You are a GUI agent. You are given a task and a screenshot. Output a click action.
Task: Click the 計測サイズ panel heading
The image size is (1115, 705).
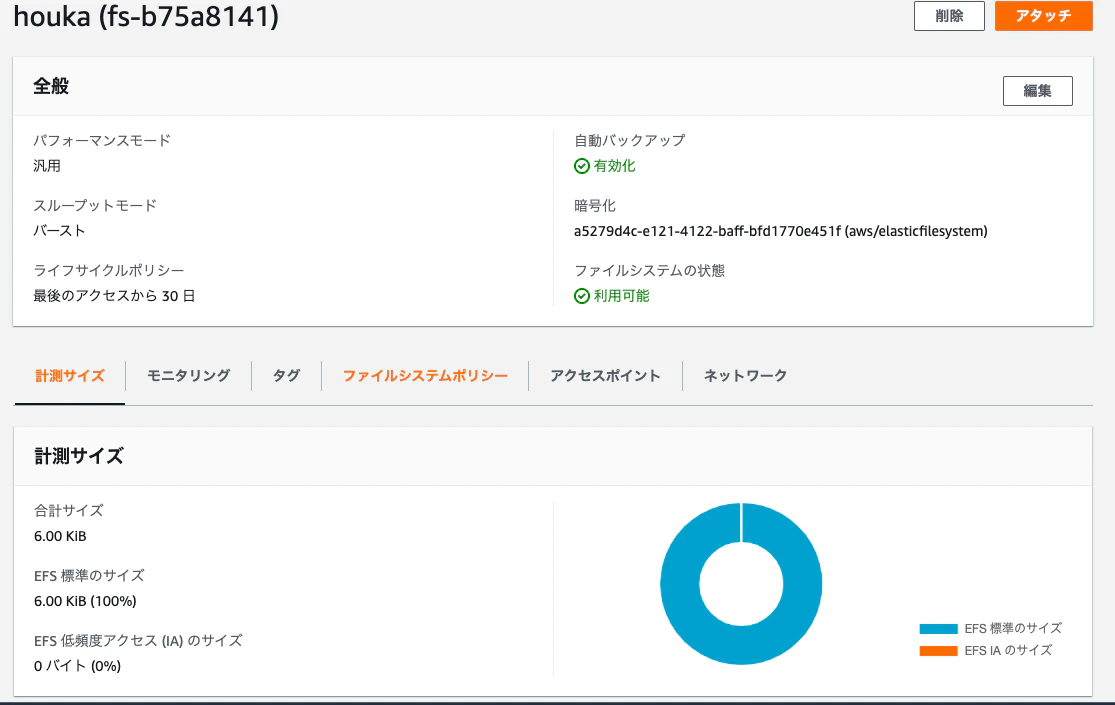pyautogui.click(x=79, y=456)
